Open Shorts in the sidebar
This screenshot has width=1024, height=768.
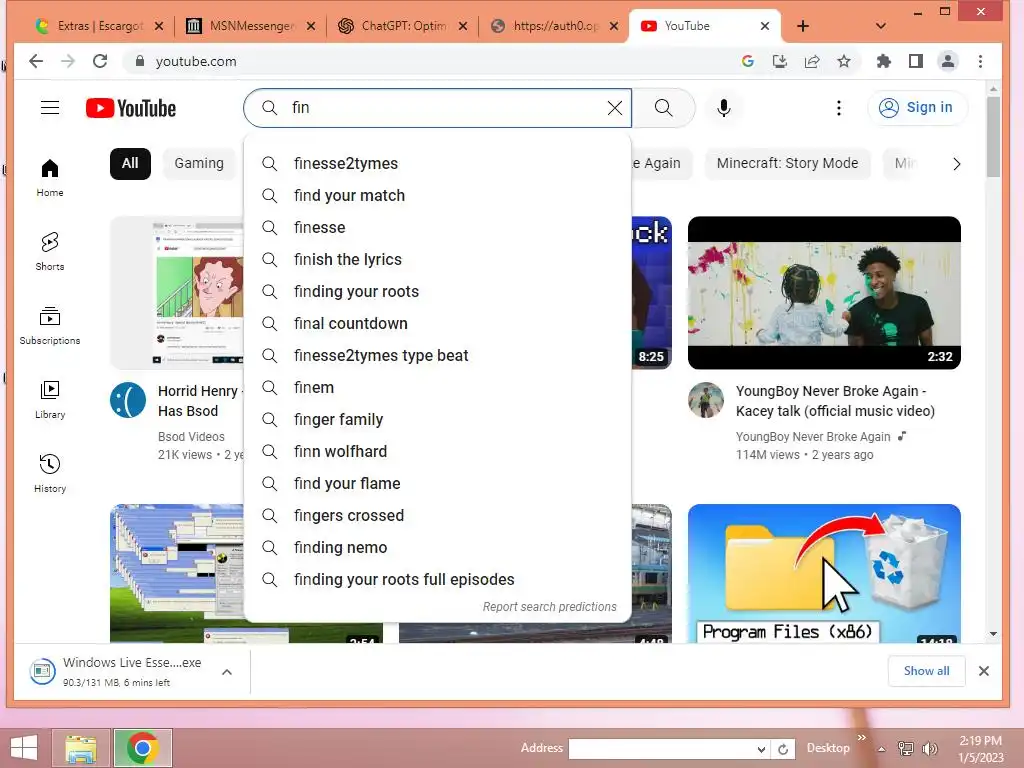[50, 251]
